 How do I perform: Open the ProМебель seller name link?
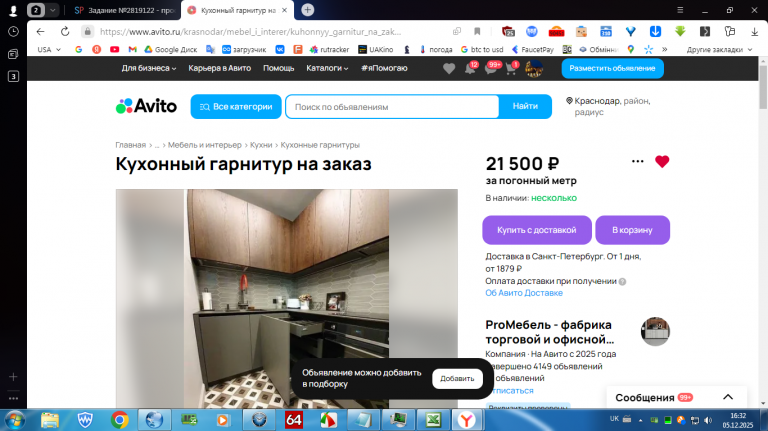click(x=549, y=332)
